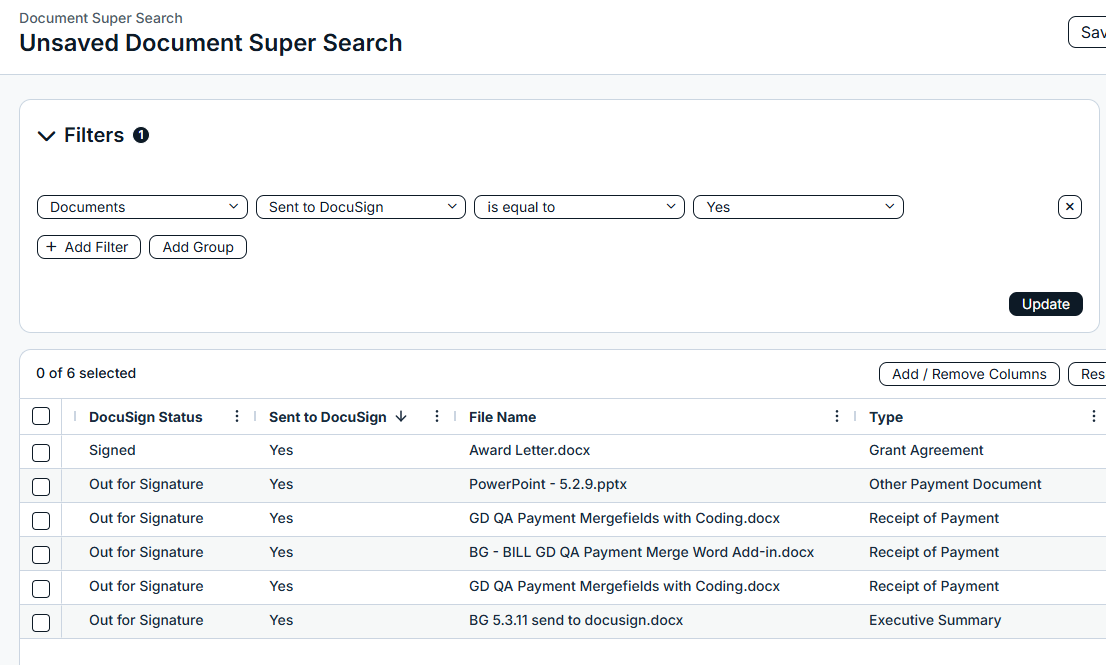The image size is (1106, 665).
Task: Check the BG - BILL GD QA Payment row checkbox
Action: (x=41, y=554)
